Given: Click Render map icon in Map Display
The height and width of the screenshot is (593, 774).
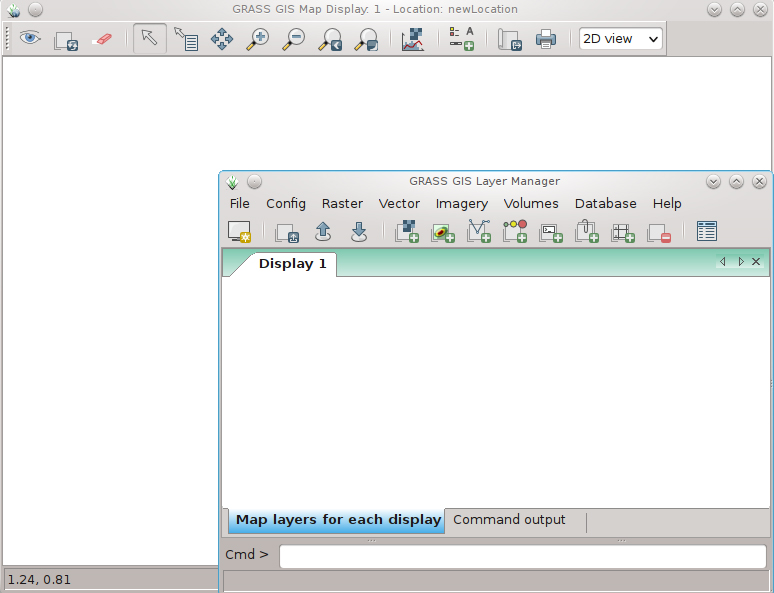Looking at the screenshot, I should 66,41.
